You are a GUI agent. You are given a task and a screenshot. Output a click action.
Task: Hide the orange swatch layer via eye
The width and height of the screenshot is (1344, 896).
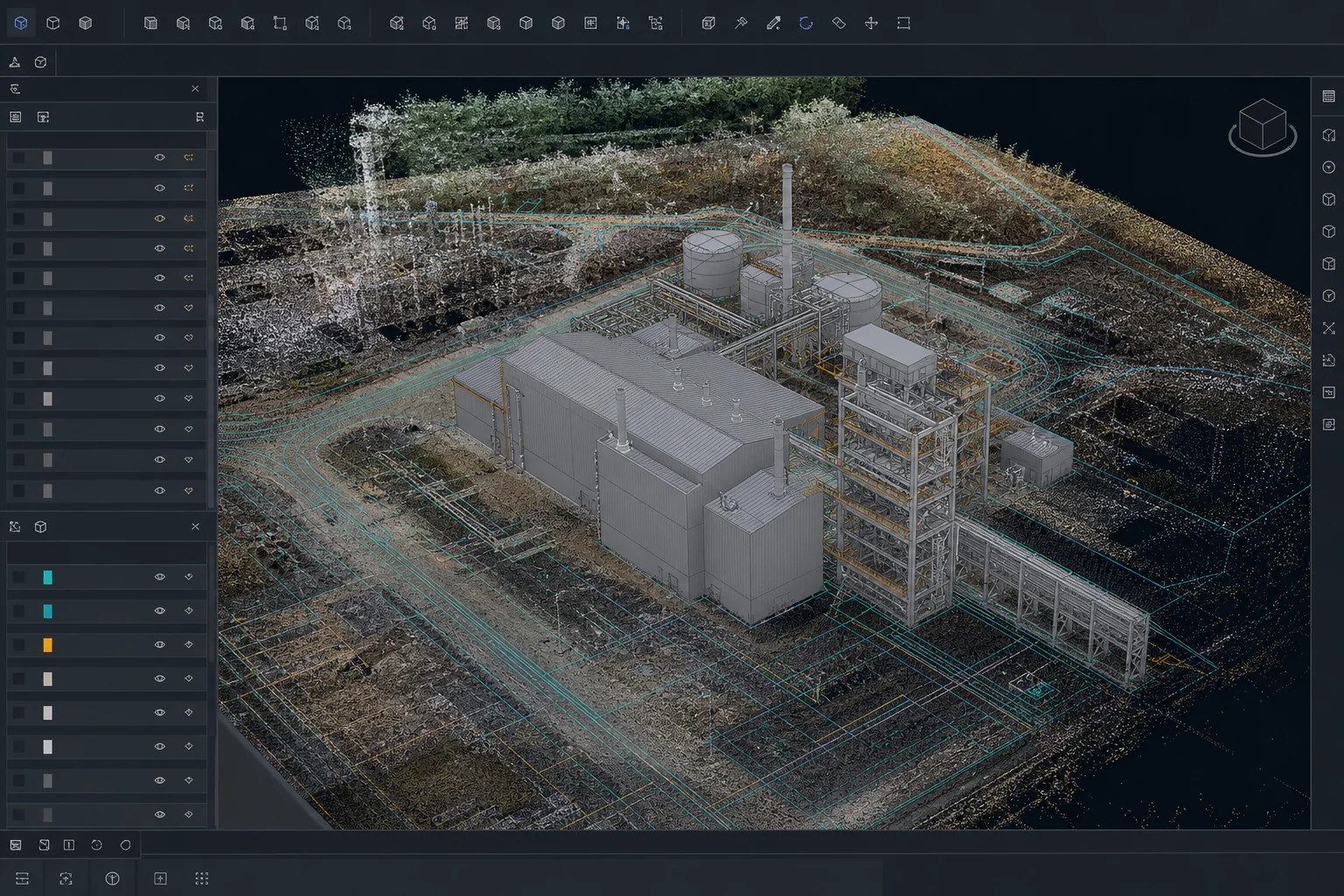[x=159, y=645]
